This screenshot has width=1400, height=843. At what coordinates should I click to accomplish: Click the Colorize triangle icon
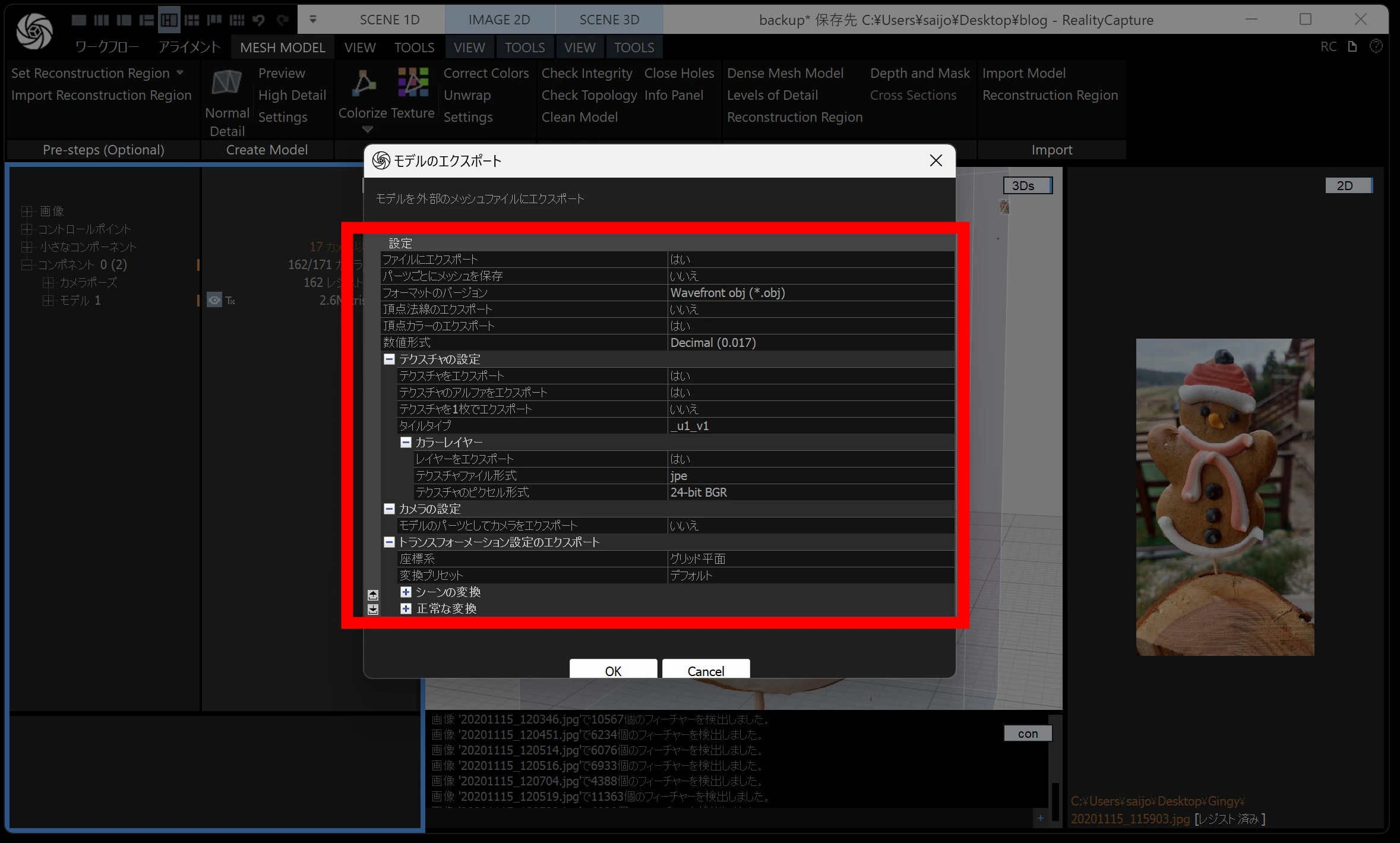pyautogui.click(x=363, y=83)
